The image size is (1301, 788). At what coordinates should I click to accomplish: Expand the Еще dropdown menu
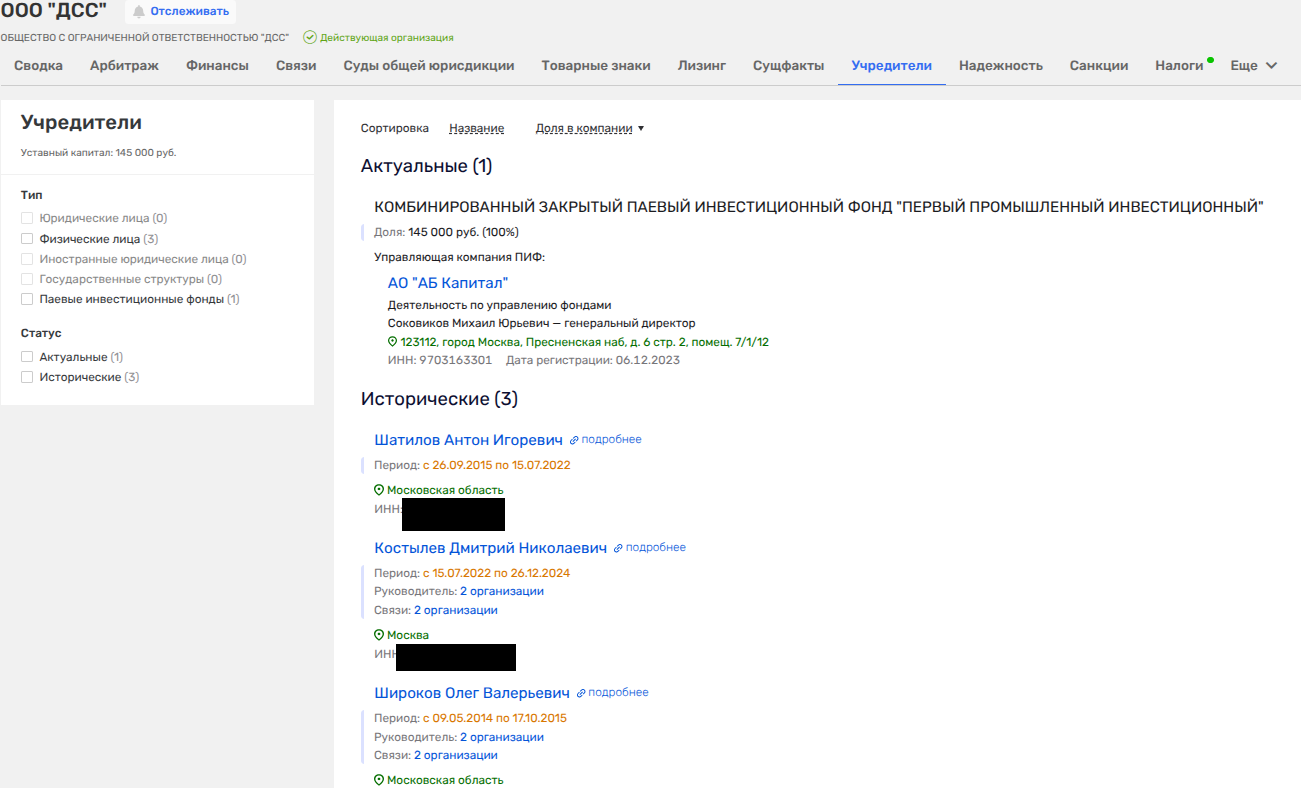1253,66
